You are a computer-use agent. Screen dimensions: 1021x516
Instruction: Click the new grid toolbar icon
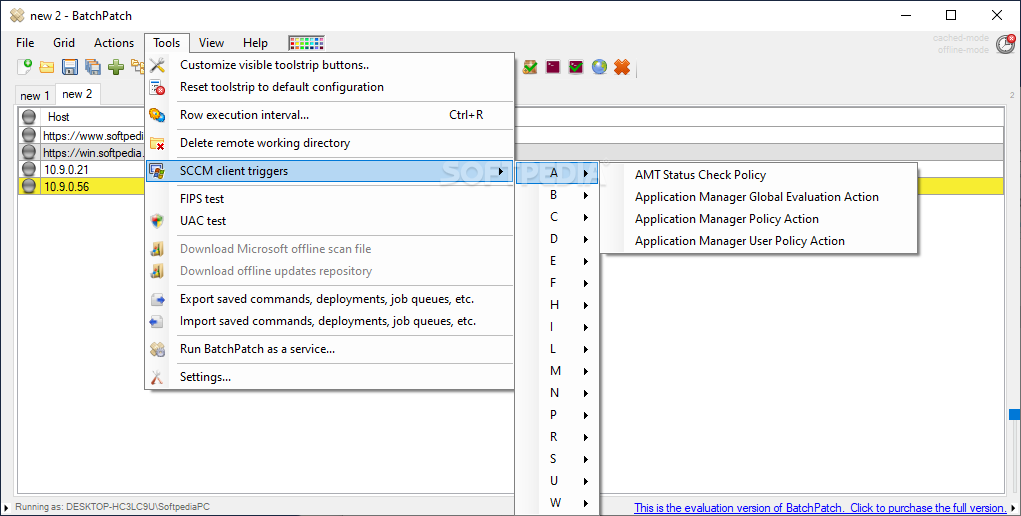tap(24, 66)
